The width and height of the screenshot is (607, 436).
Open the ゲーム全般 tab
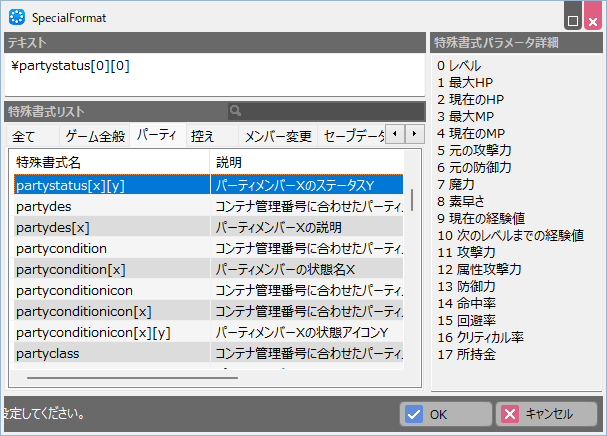[95, 135]
